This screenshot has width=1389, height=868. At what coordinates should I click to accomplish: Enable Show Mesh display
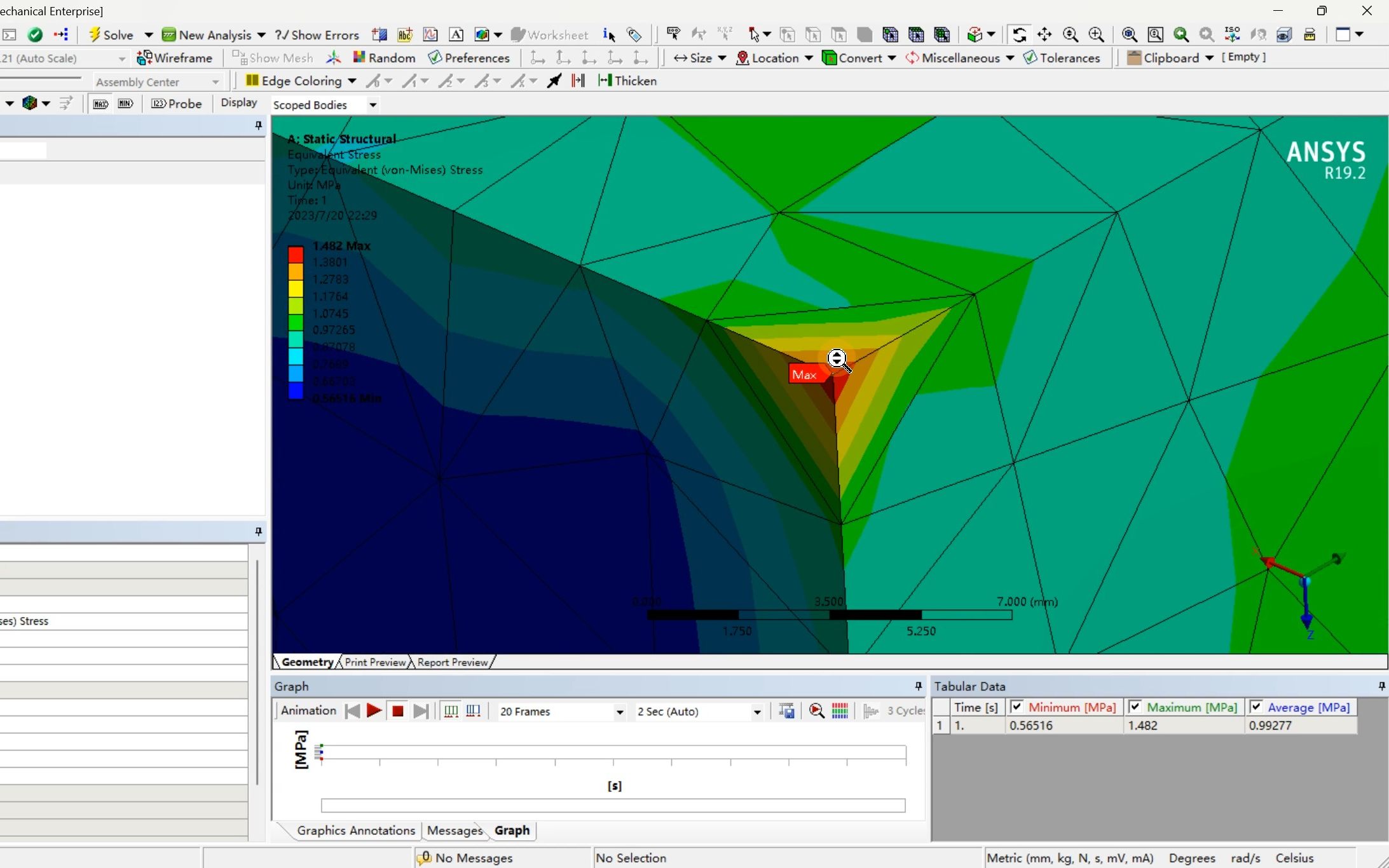pos(272,58)
